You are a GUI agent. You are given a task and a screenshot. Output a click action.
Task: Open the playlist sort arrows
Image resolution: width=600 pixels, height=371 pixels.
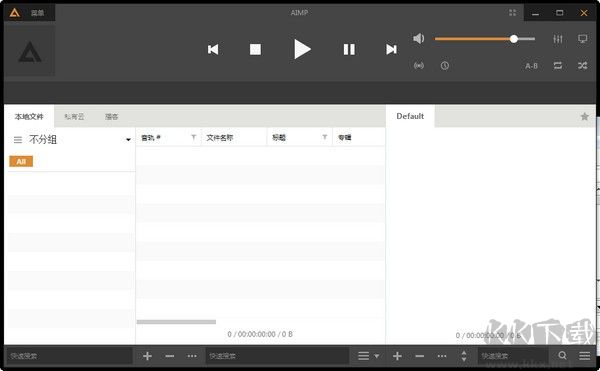click(x=464, y=356)
